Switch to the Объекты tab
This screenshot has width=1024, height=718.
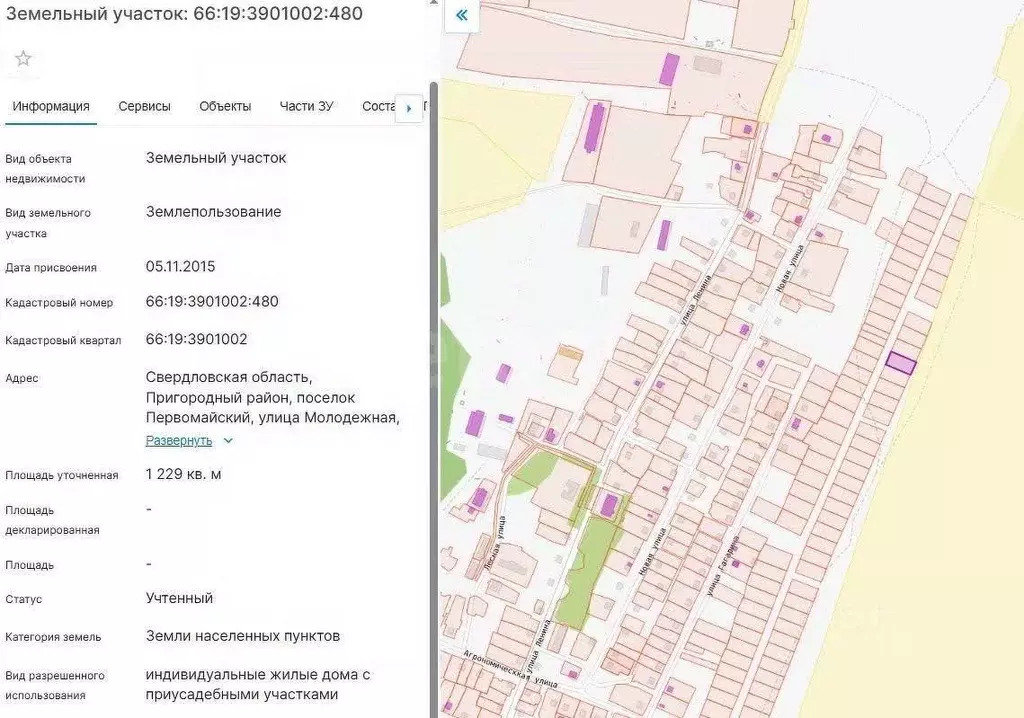click(x=225, y=106)
